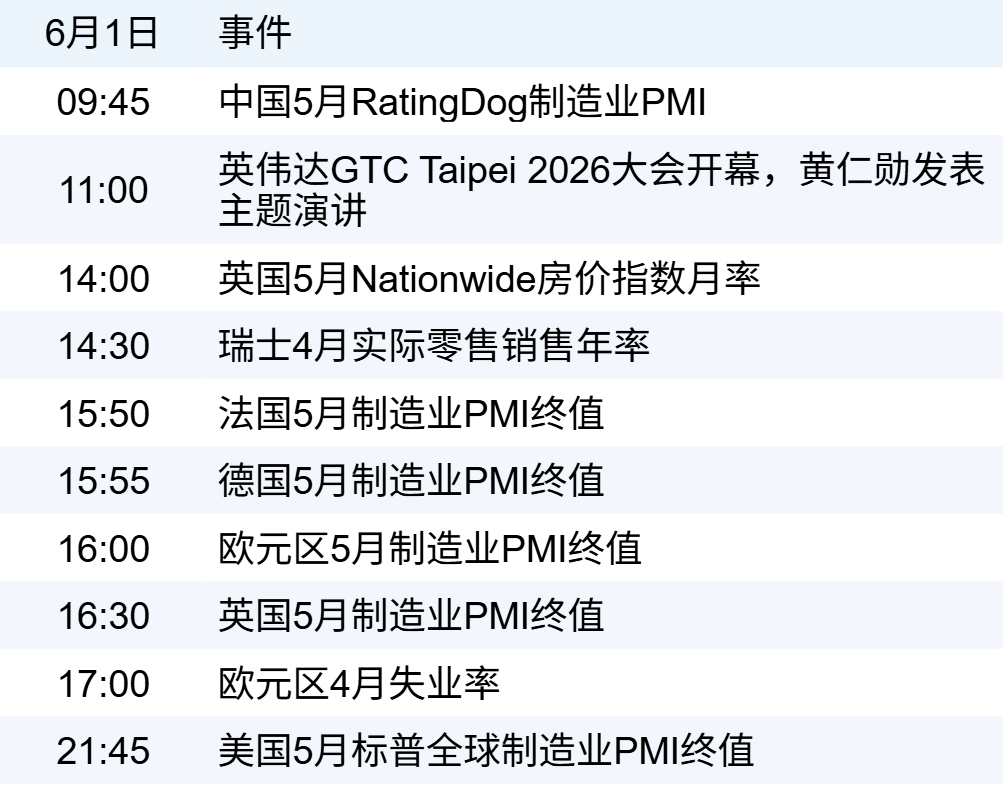Image resolution: width=1003 pixels, height=785 pixels.
Task: Select the 16:00 time cell
Action: point(103,548)
